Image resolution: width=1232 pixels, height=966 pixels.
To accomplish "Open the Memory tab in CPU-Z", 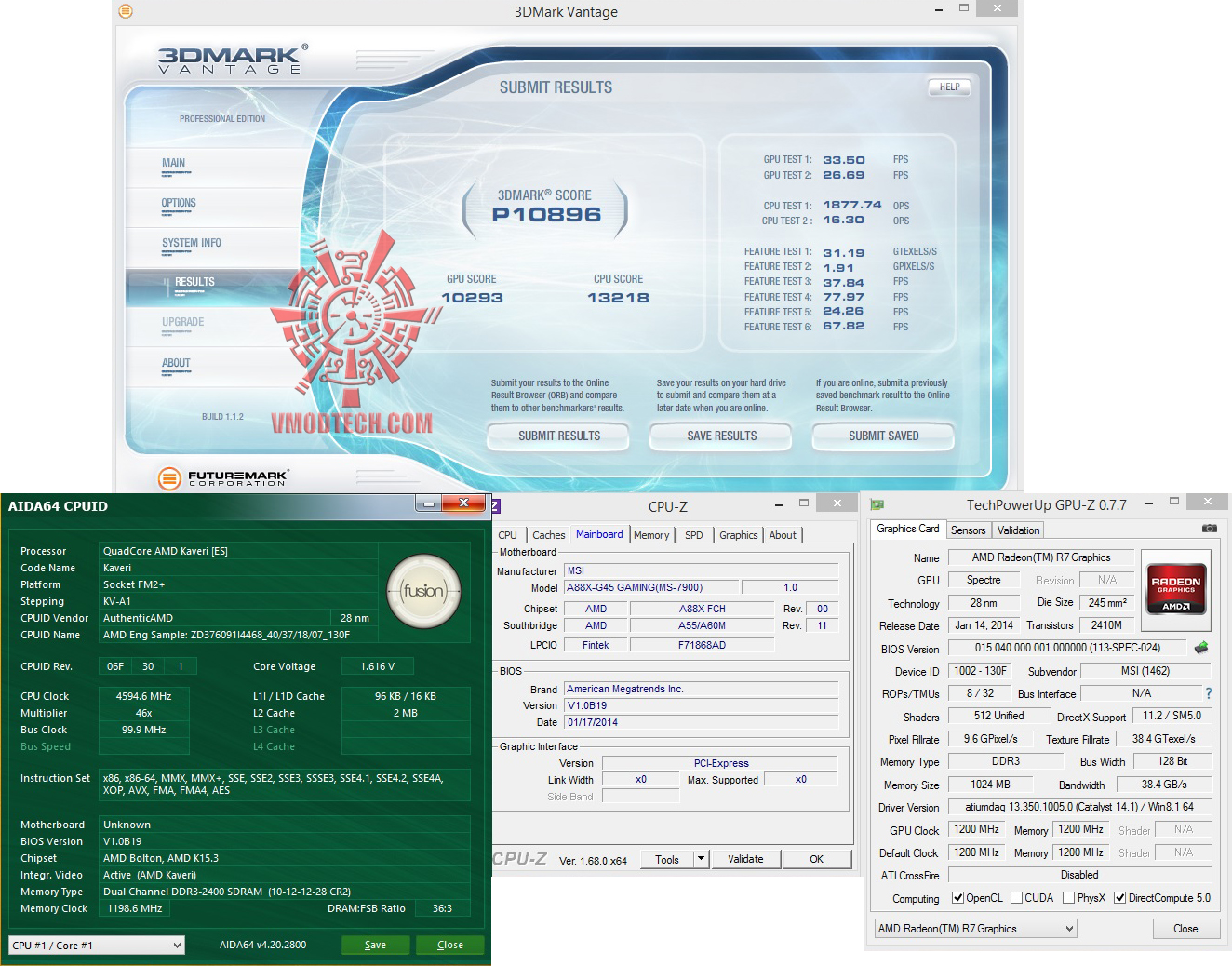I will coord(651,535).
